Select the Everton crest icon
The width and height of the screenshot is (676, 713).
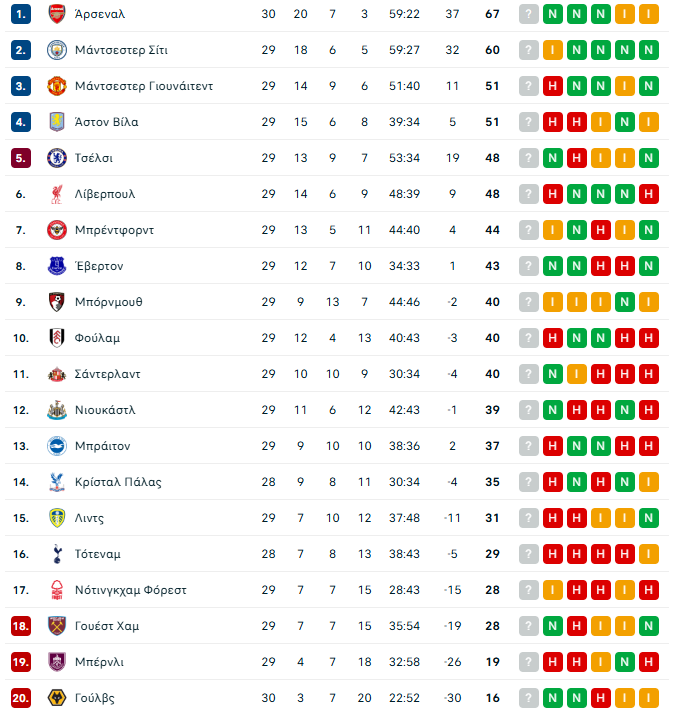(56, 266)
